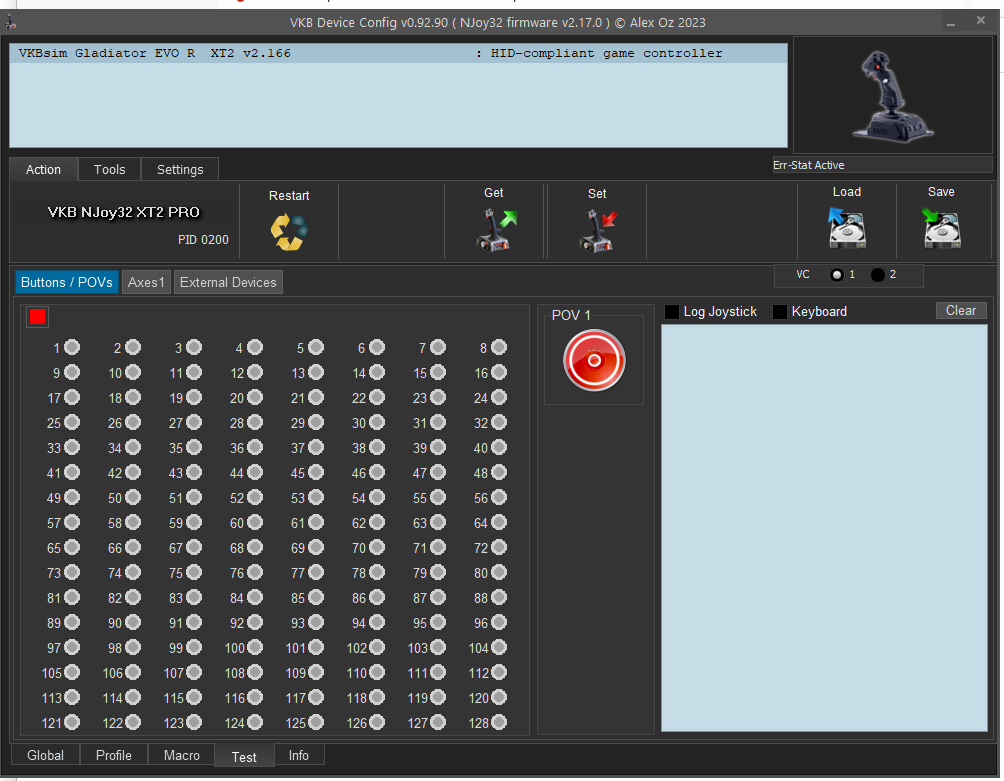Screen dimensions: 1004x781
Task: Click inside the joystick log area
Action: (824, 527)
